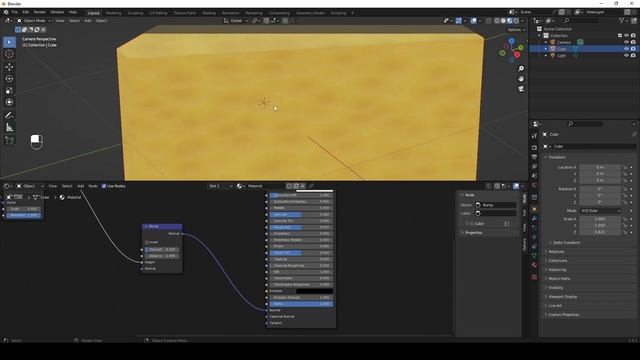
Task: Open the Object Data green triangle tab
Action: (x=534, y=256)
